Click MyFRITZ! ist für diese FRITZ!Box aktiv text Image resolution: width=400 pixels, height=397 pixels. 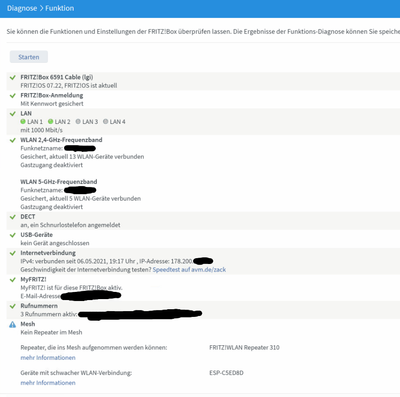click(x=72, y=287)
